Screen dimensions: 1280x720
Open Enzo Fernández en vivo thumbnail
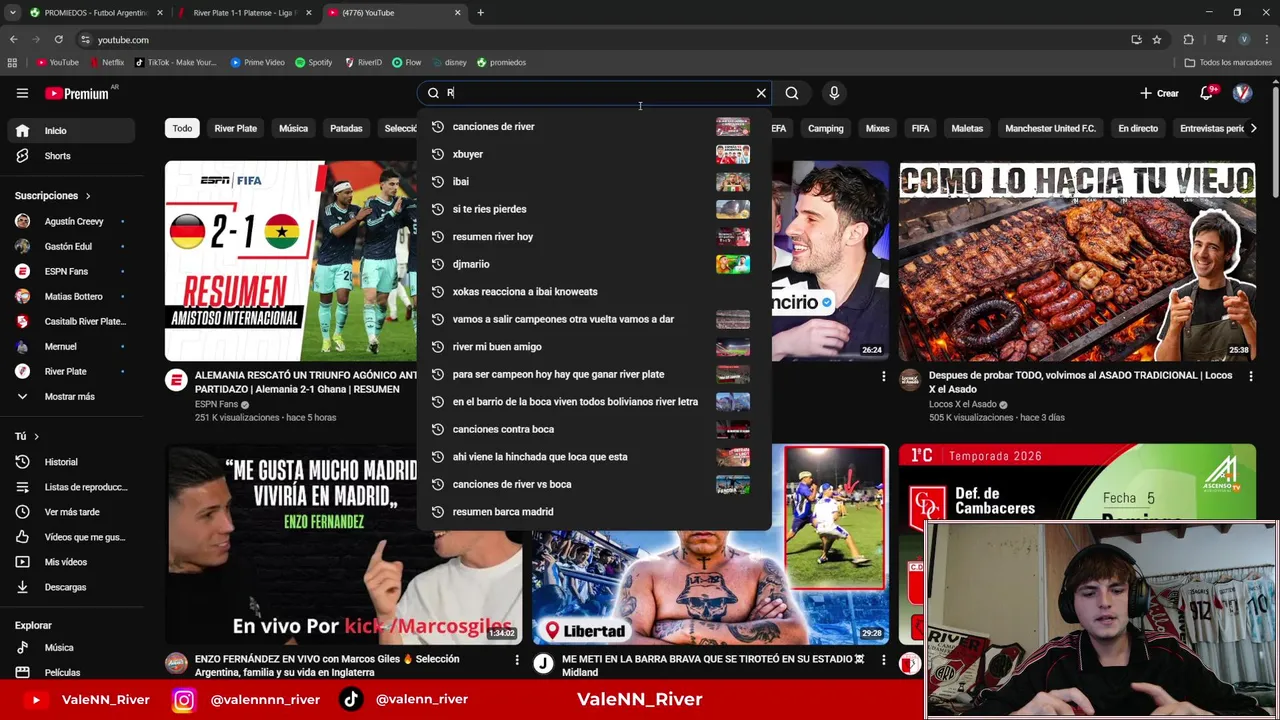343,545
